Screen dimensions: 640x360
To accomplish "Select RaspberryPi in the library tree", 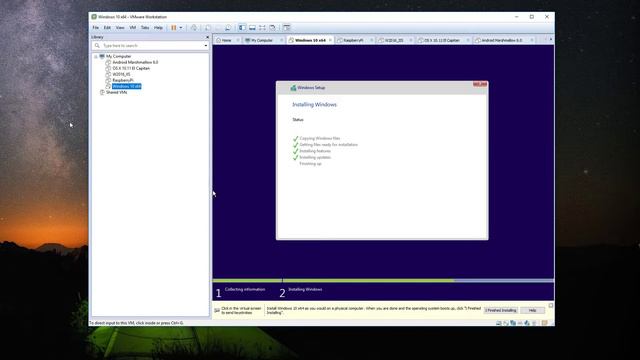I will tap(122, 80).
